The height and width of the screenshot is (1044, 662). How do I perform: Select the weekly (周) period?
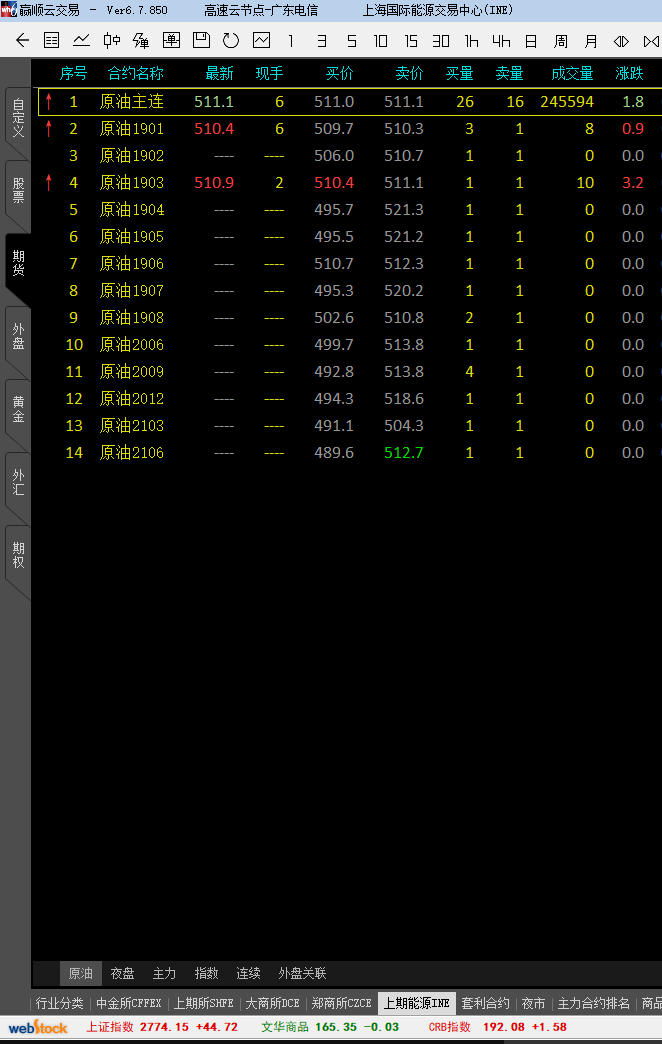[x=561, y=41]
